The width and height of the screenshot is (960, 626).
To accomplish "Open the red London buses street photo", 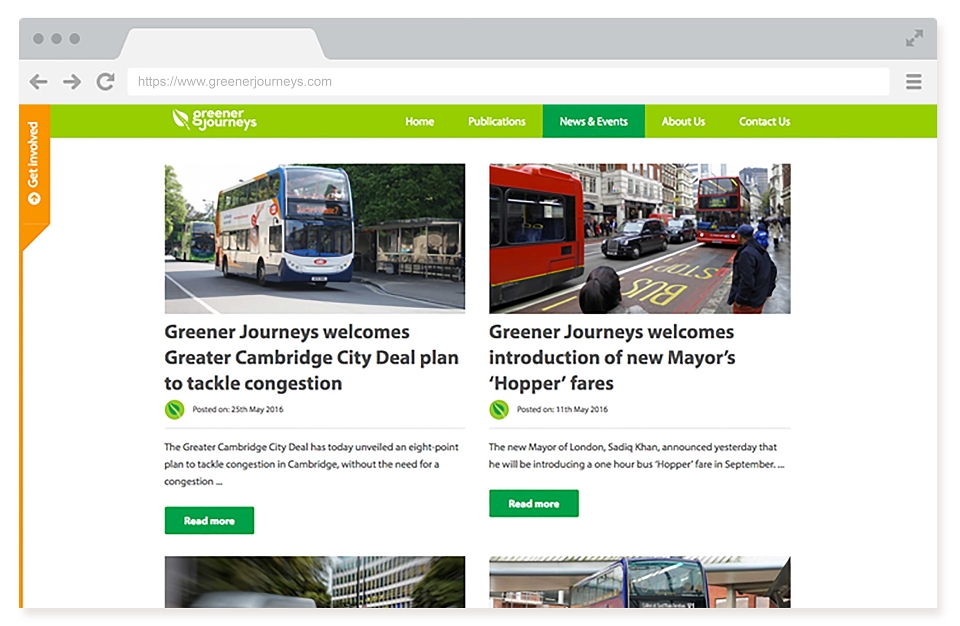I will (640, 238).
